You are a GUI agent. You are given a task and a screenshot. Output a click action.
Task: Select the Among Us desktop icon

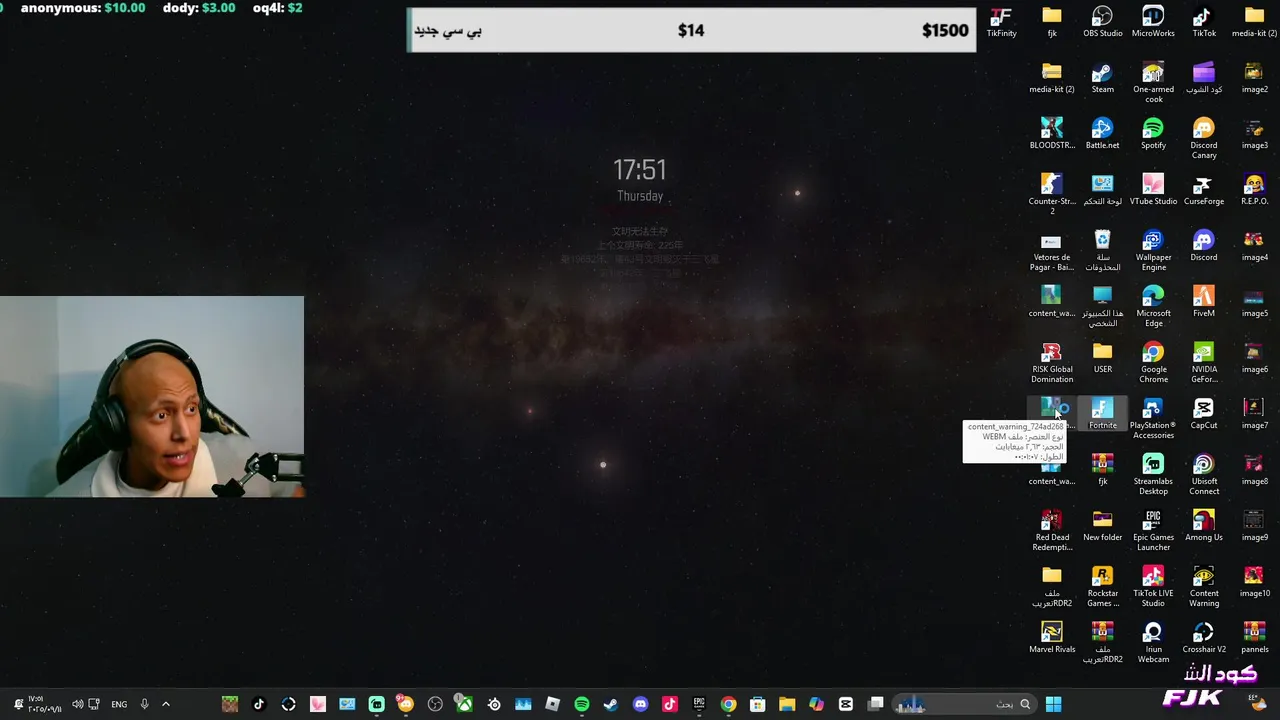1203,525
